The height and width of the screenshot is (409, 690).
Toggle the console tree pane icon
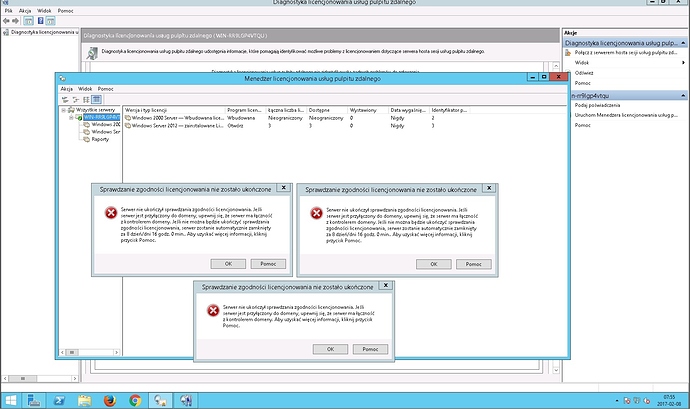click(28, 21)
